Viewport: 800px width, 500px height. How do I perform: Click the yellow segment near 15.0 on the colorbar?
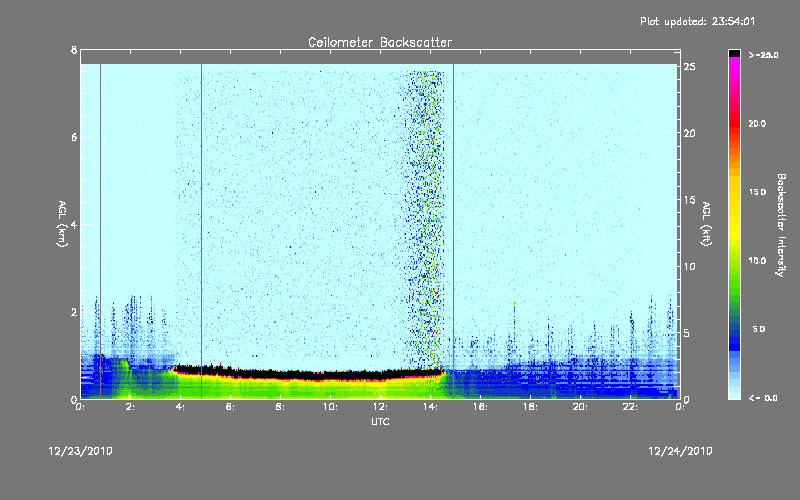point(734,192)
